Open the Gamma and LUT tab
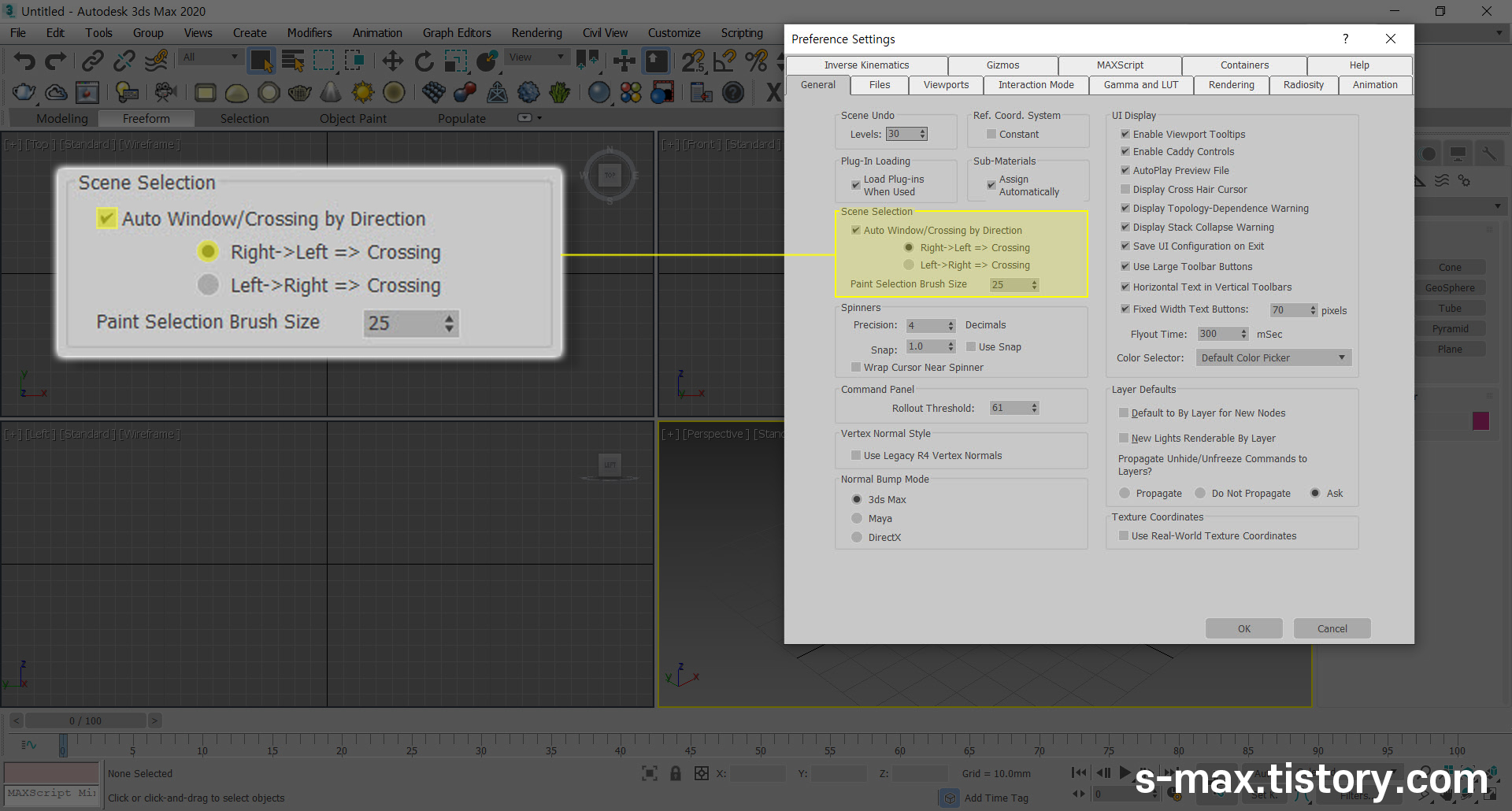This screenshot has height=811, width=1512. click(1141, 85)
